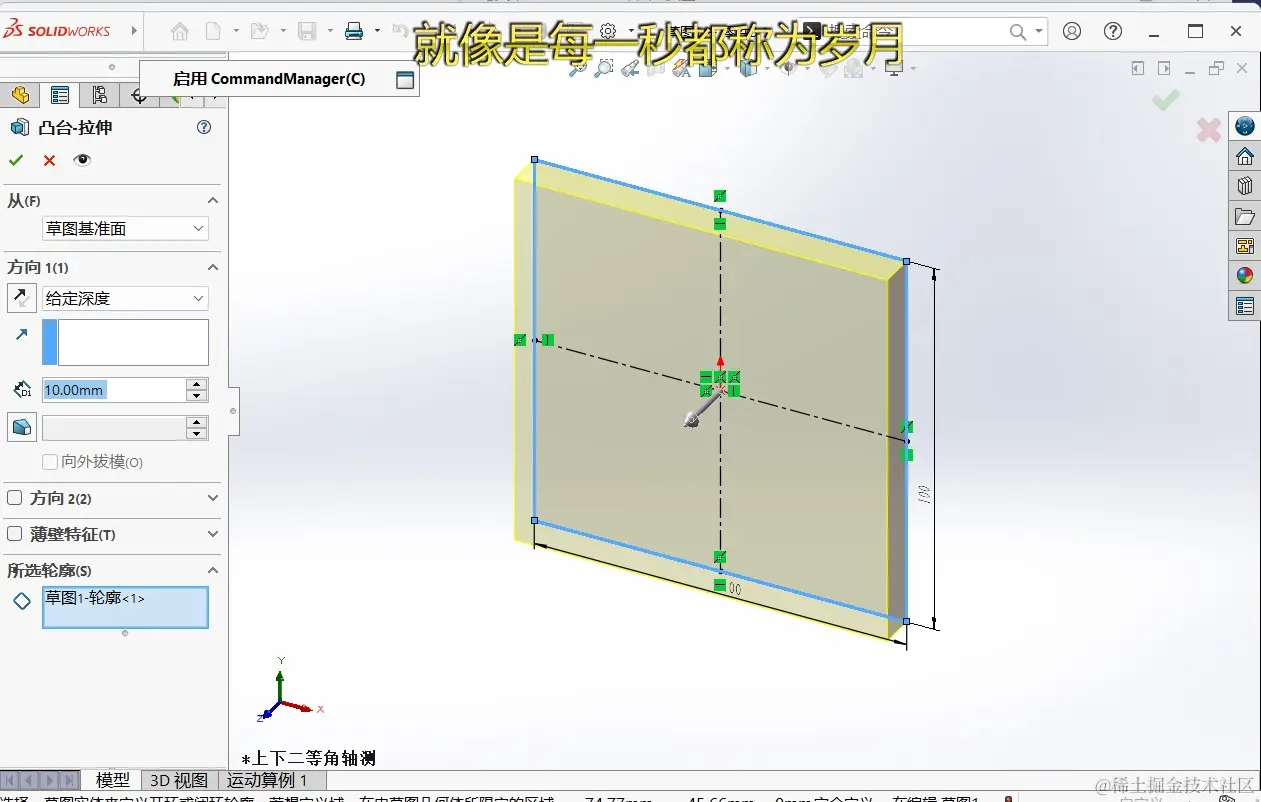
Task: Switch to the DimXpertManager tab
Action: (139, 95)
